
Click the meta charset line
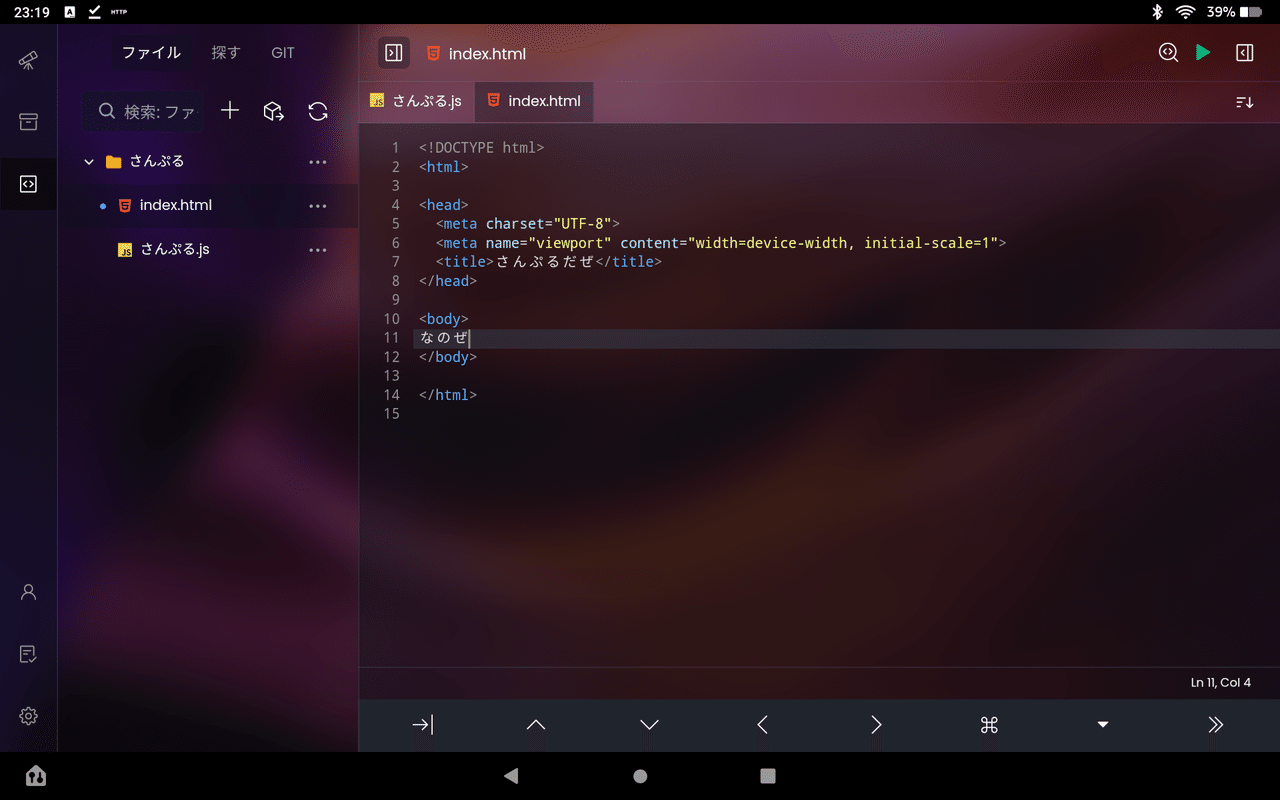tap(528, 224)
